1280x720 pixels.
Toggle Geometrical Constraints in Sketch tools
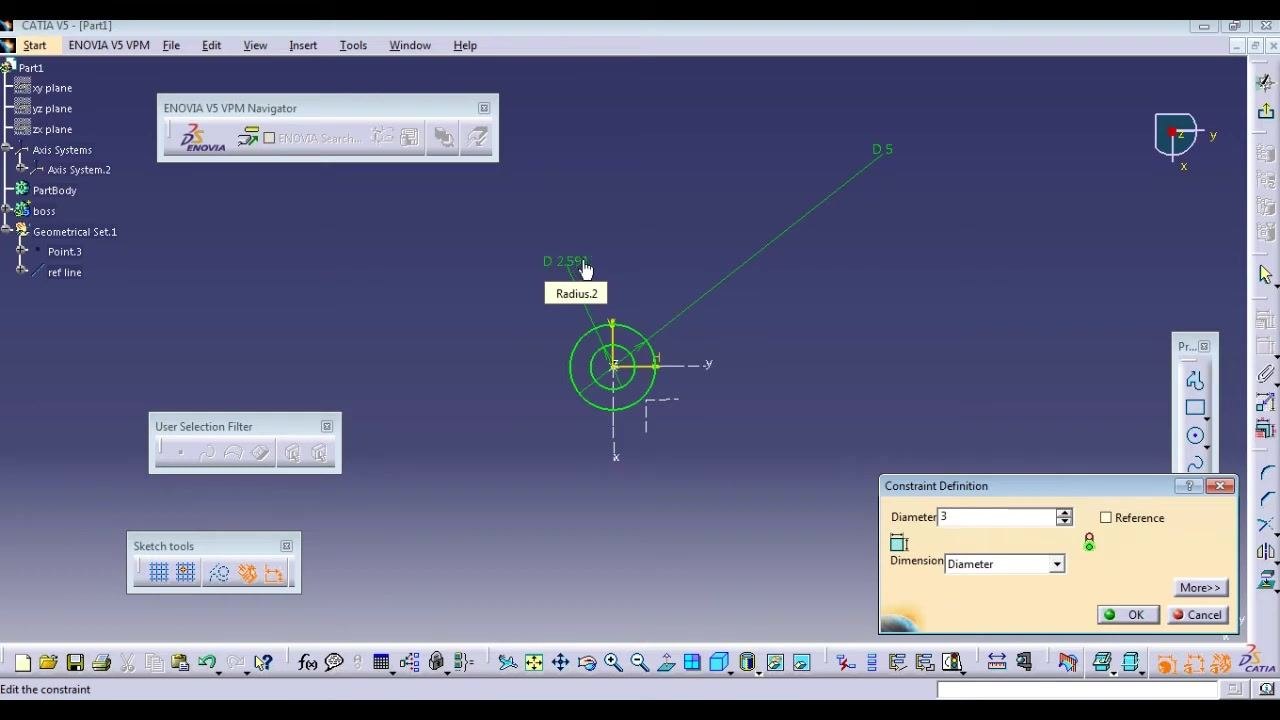coord(247,572)
